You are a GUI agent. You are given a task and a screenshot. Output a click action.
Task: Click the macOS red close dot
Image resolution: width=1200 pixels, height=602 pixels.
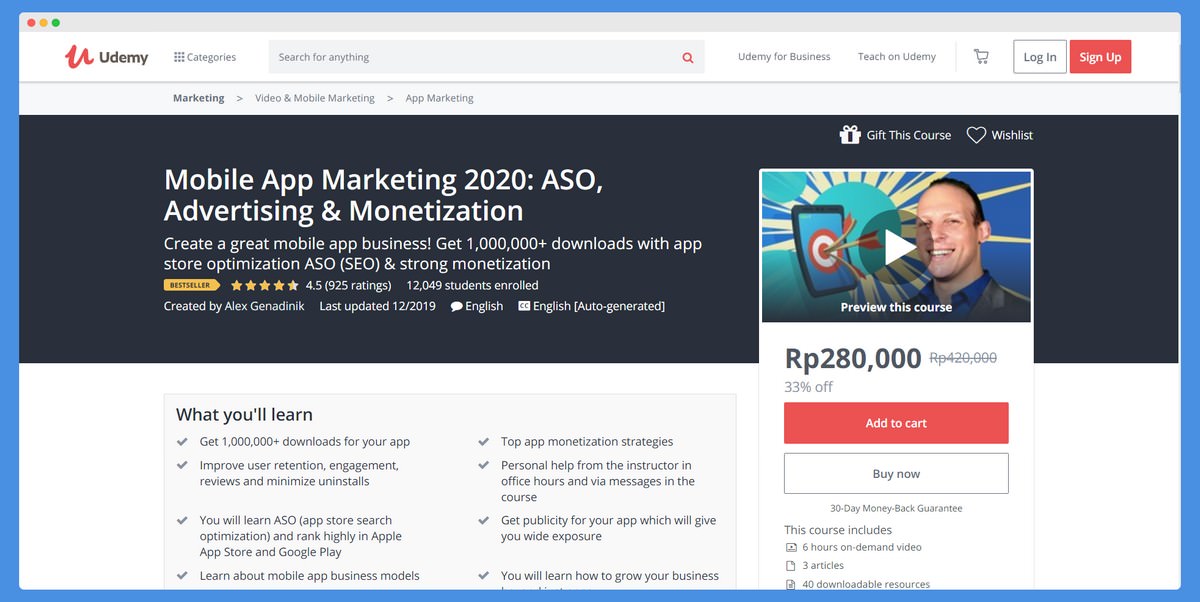pos(31,22)
